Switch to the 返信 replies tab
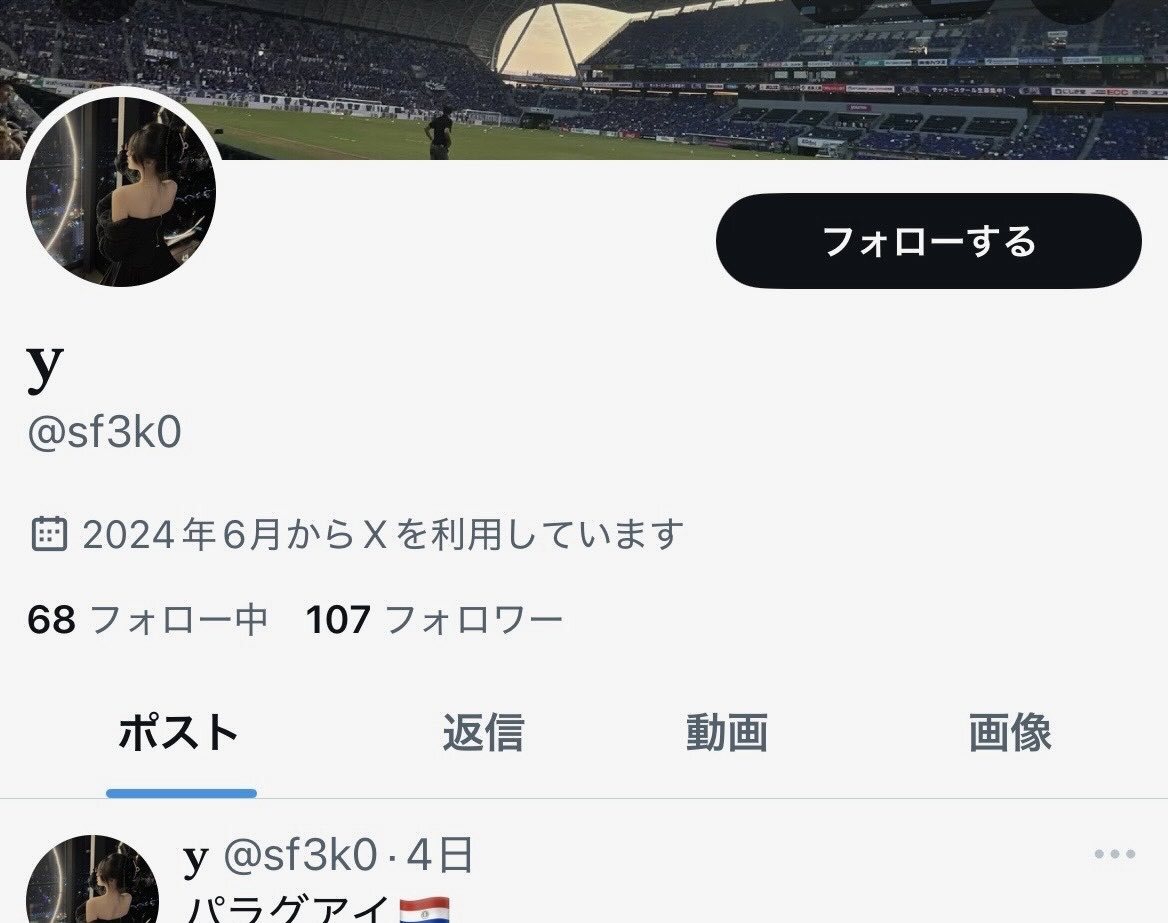Viewport: 1168px width, 923px height. (x=483, y=732)
